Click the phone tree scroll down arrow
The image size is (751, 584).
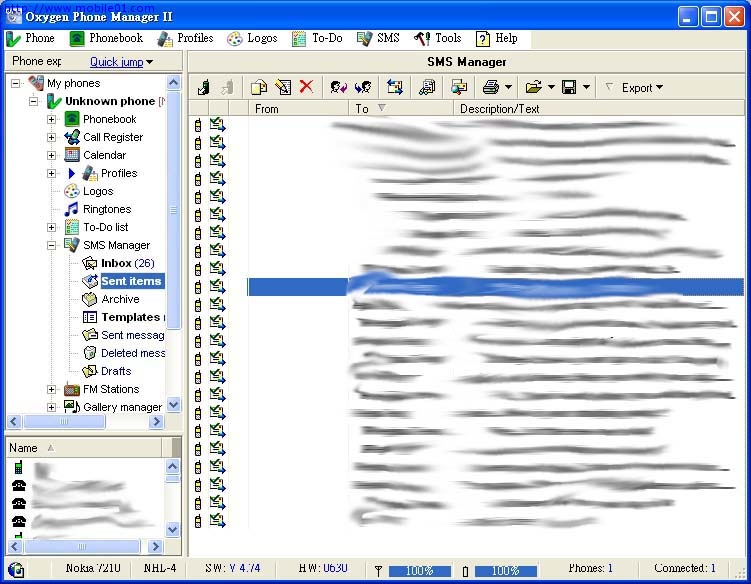point(173,405)
